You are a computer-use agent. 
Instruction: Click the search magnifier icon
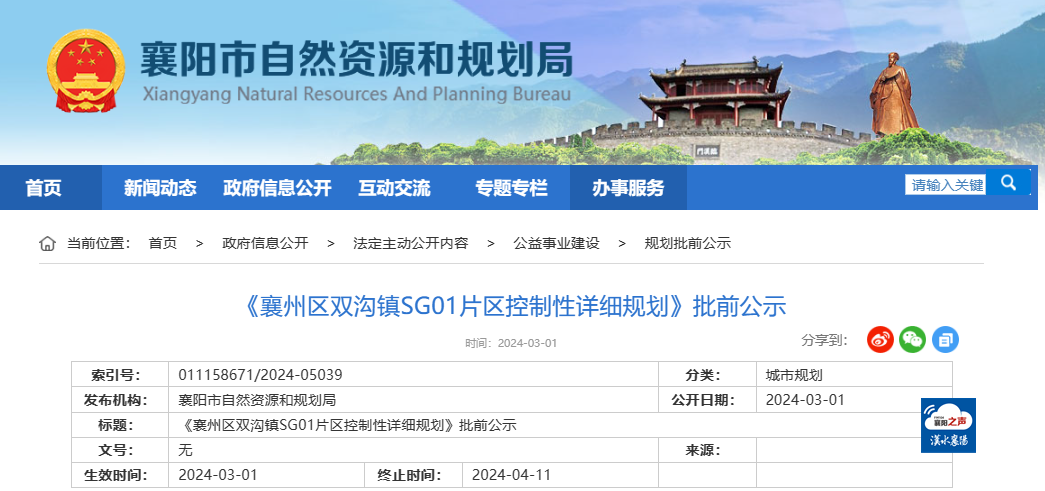pos(1008,183)
